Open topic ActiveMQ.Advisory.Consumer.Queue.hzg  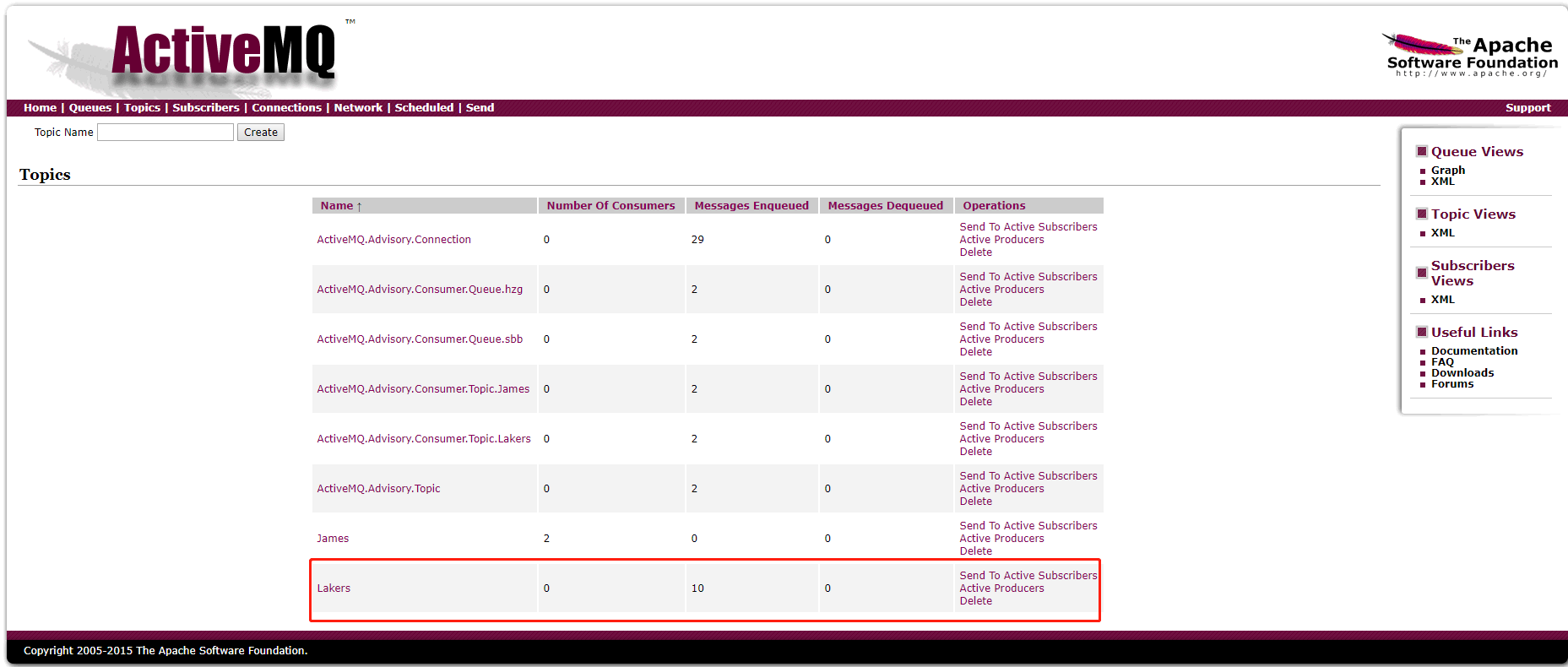[420, 290]
